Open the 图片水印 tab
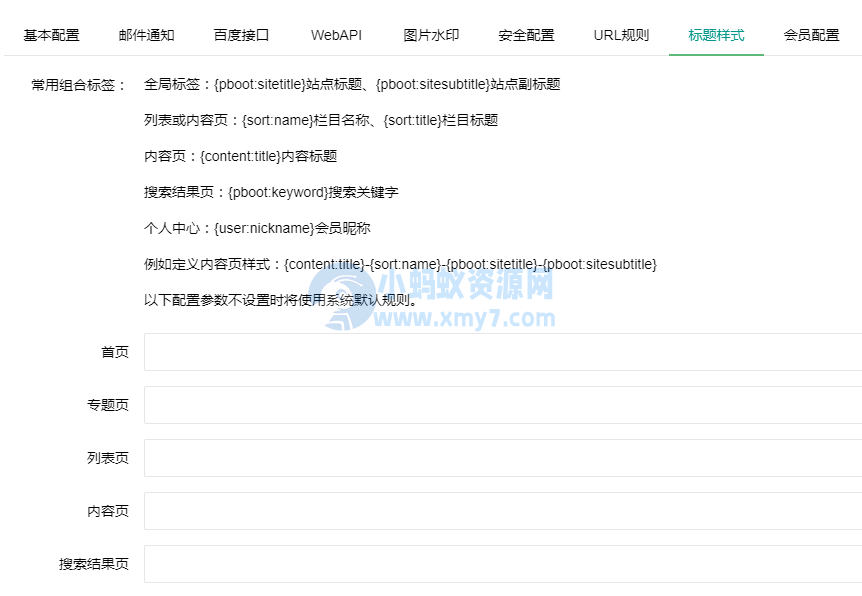The image size is (862, 596). [432, 35]
